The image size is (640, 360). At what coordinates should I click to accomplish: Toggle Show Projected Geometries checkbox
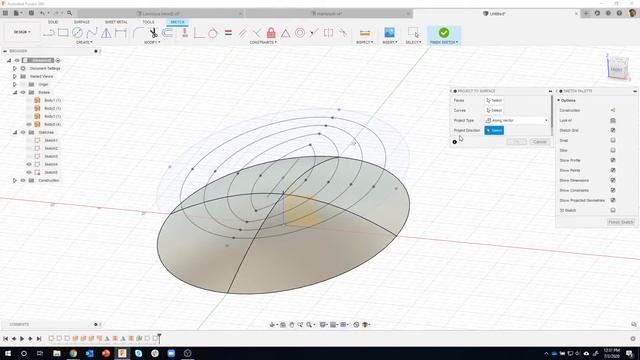[x=613, y=200]
